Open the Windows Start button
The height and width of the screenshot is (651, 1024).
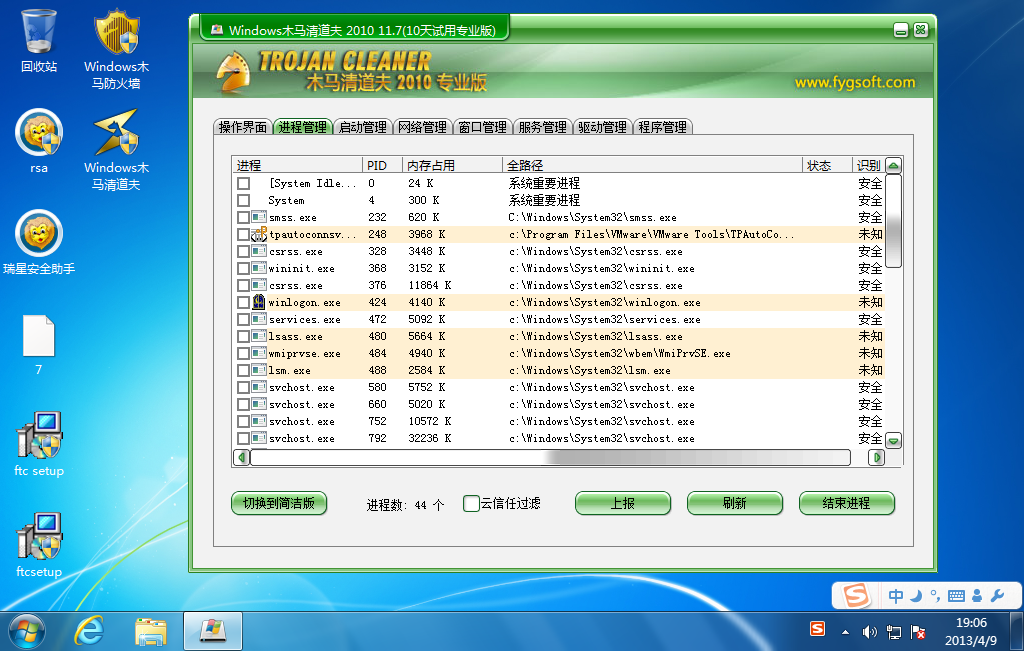coord(26,631)
